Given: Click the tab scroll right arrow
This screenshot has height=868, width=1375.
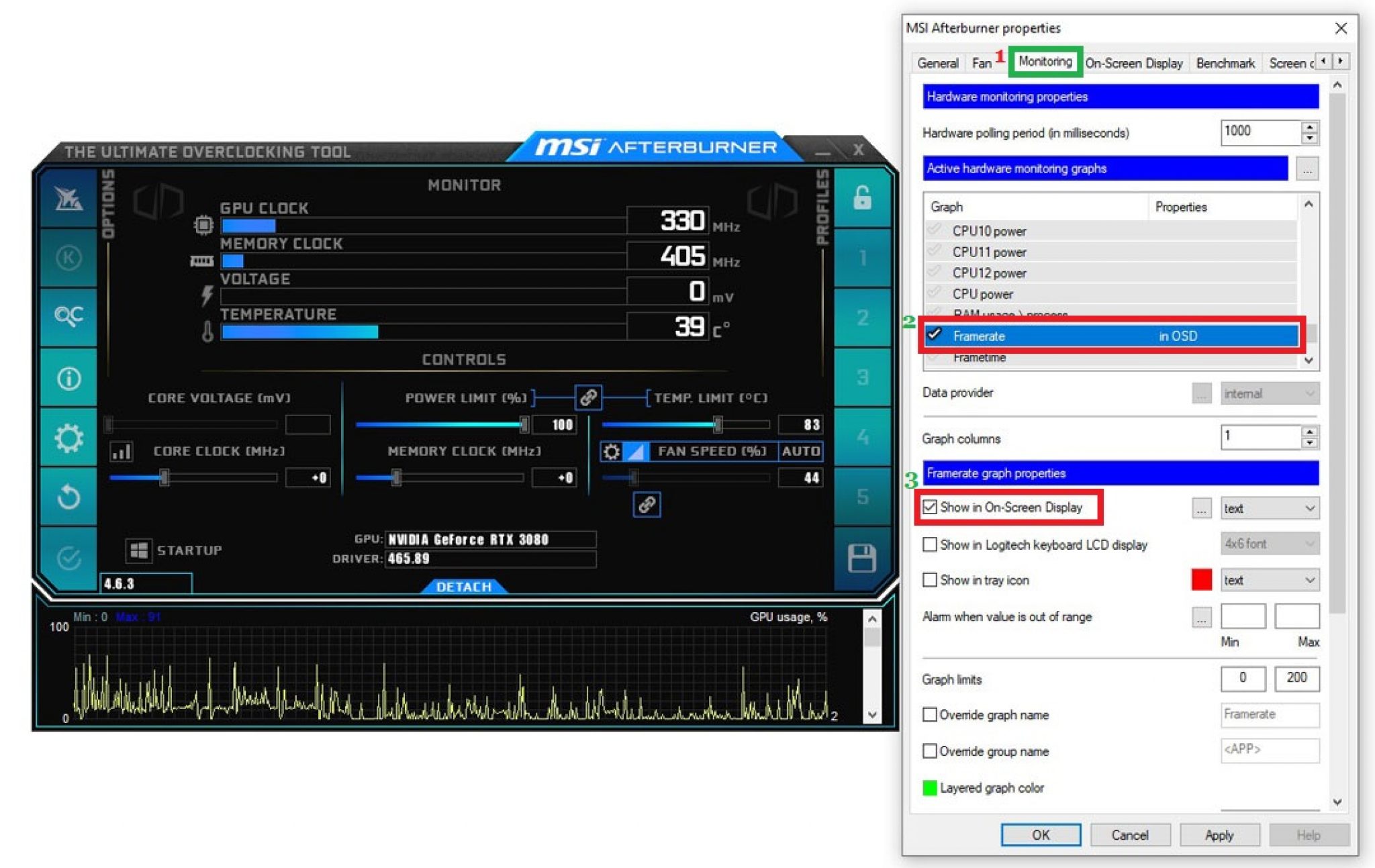Looking at the screenshot, I should pos(1340,61).
